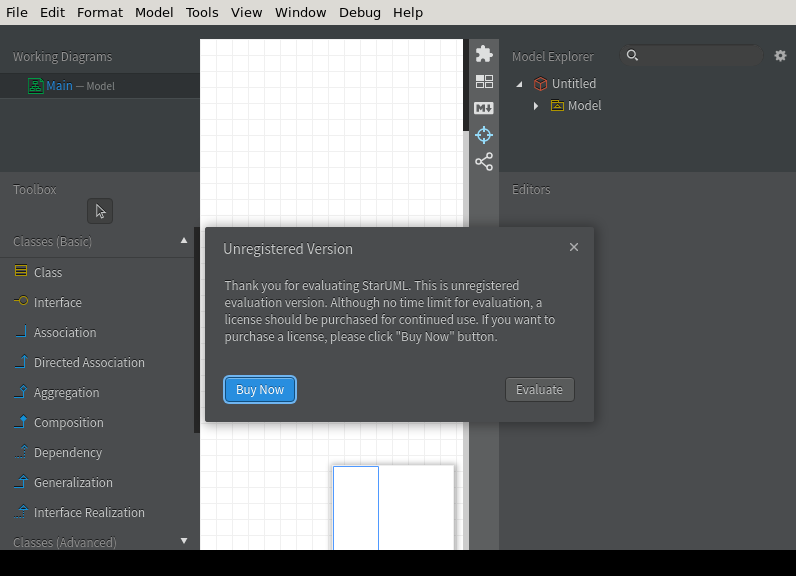The image size is (796, 576).
Task: Click the vertical diagram scrollbar
Action: (466, 85)
